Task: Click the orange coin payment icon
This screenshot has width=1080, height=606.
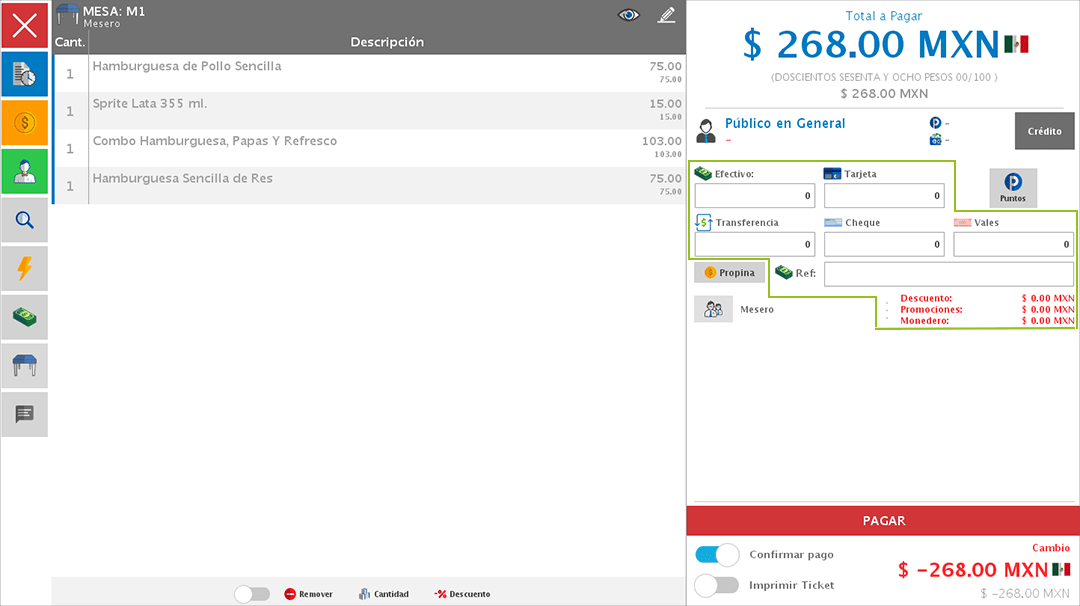Action: [x=25, y=122]
